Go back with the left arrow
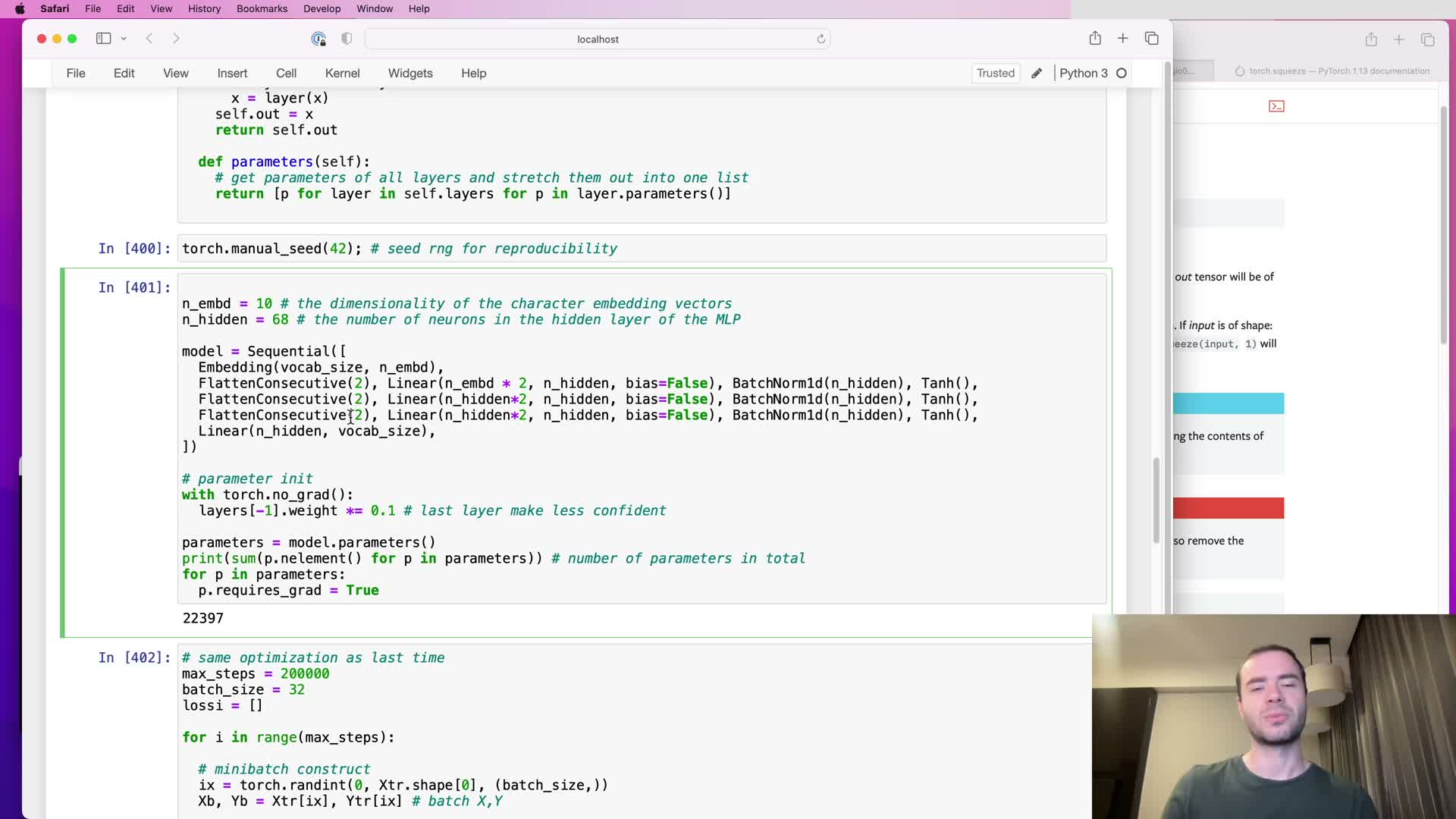 [x=149, y=39]
